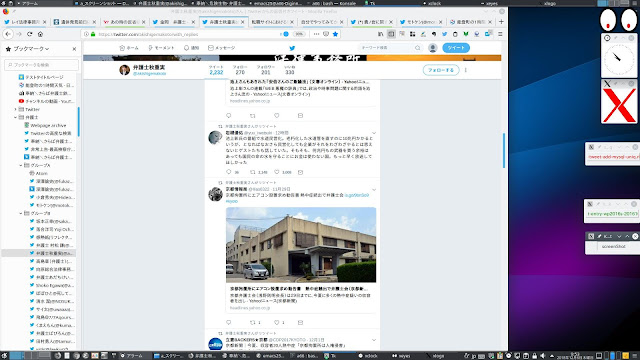Open the ホーム item in Twitter navigation
640x360 pixels.
click(129, 48)
